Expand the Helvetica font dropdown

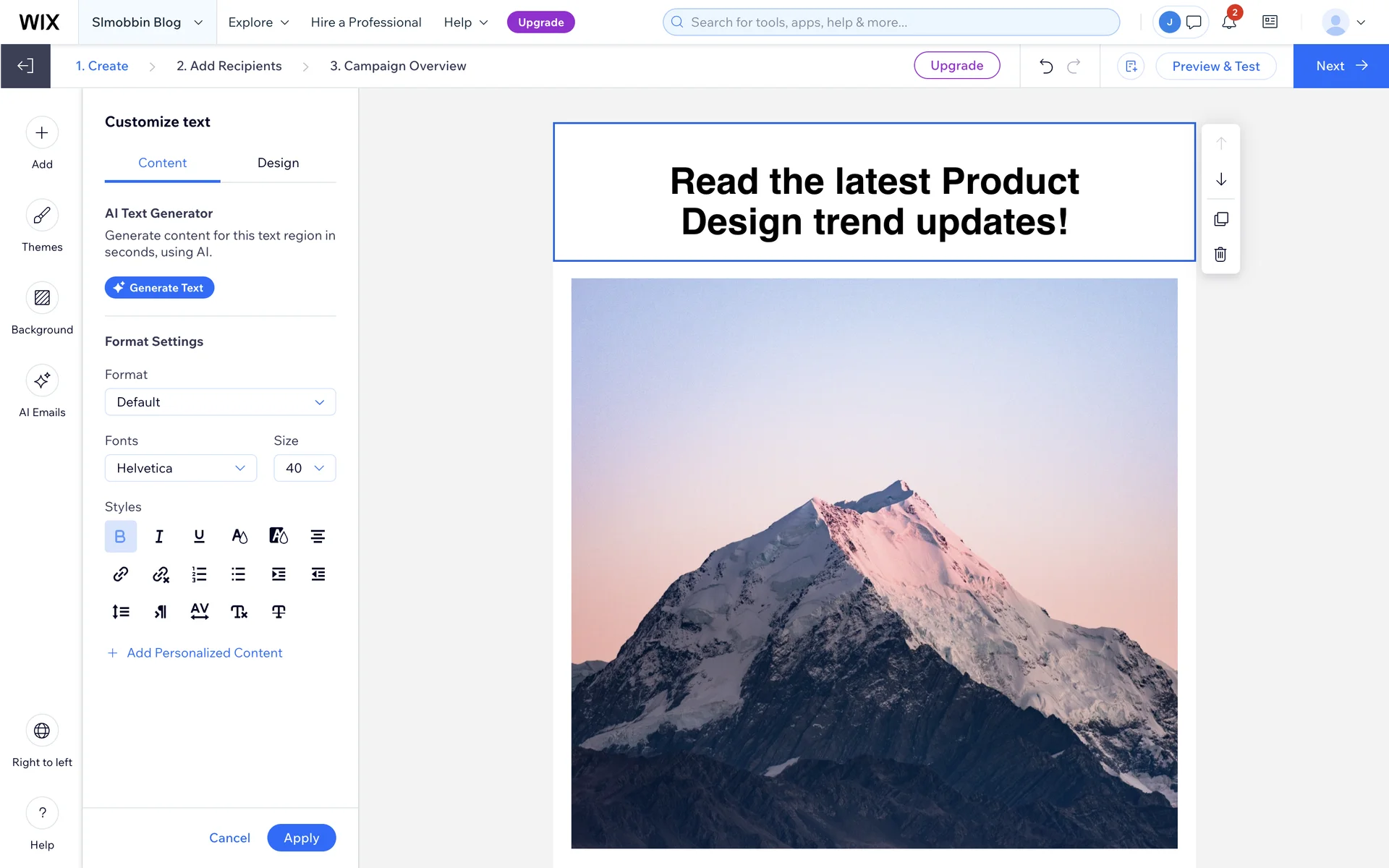181,468
